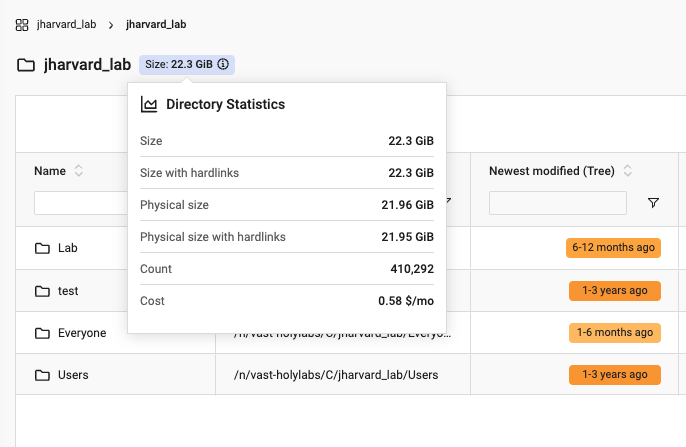Click the Directory Statistics chart icon
The image size is (686, 447).
tap(149, 104)
